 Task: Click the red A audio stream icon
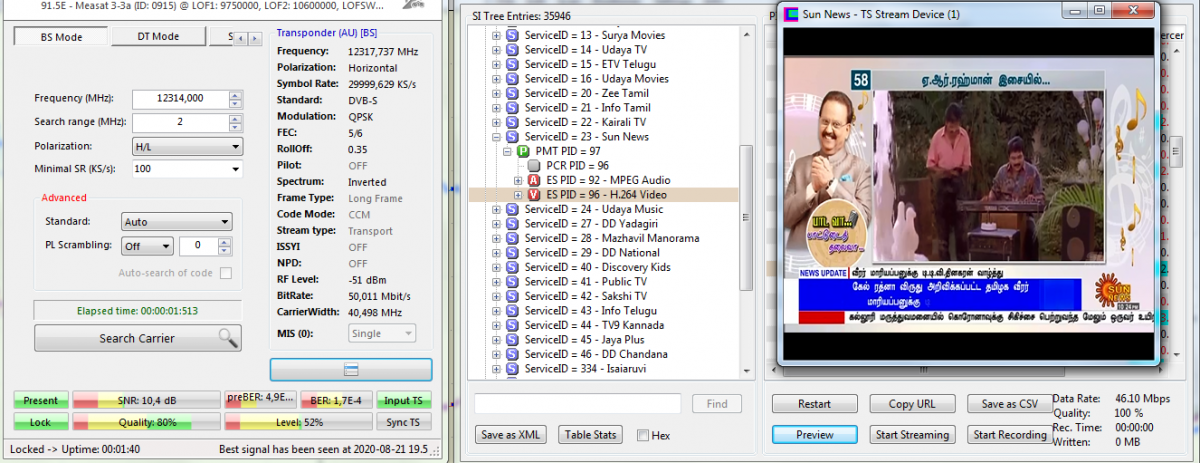coord(533,180)
